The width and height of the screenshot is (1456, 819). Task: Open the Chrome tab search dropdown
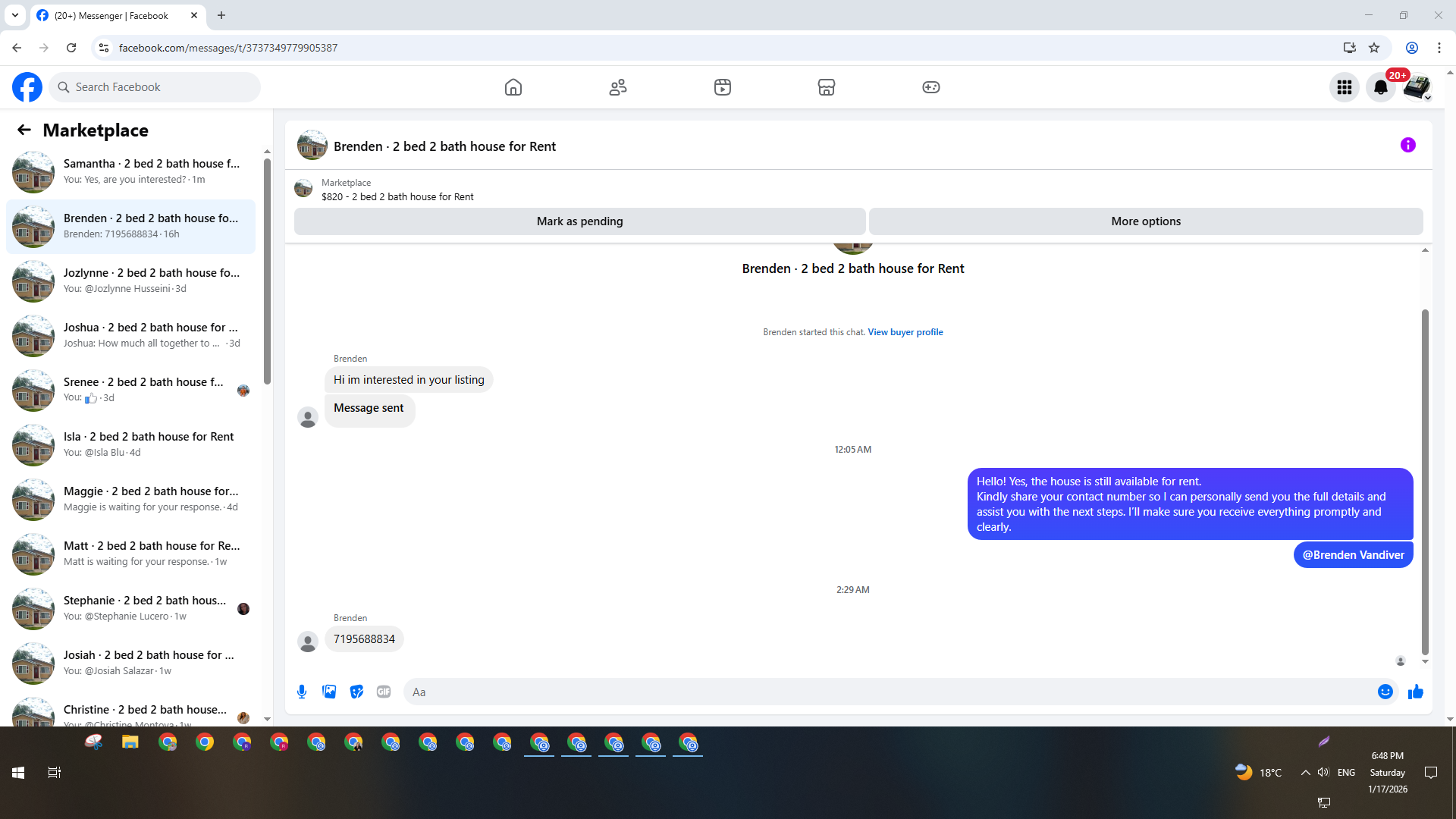coord(15,15)
